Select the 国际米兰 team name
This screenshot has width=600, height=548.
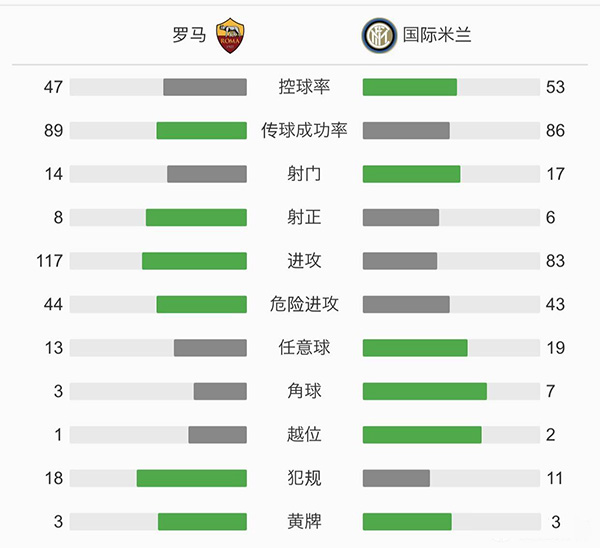pos(437,35)
